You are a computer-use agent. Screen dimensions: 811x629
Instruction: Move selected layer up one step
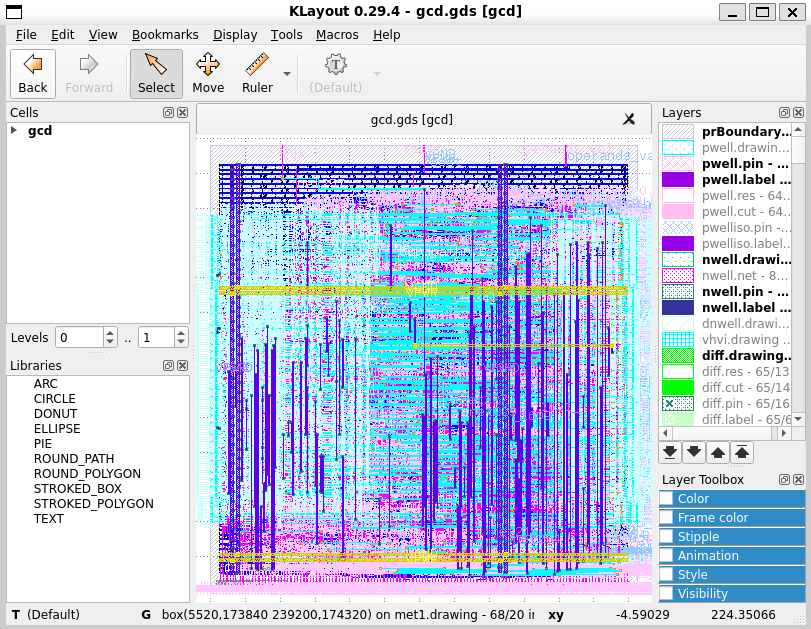pyautogui.click(x=718, y=453)
